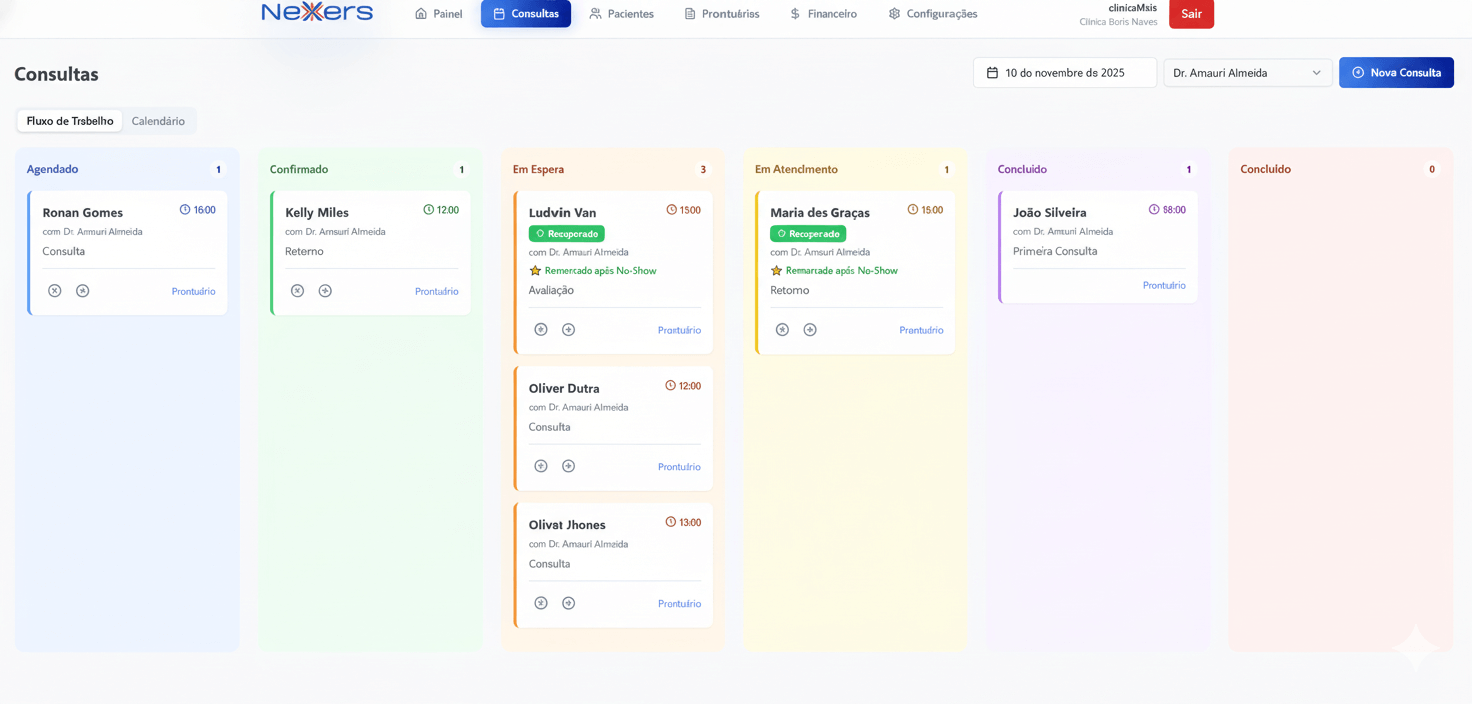Click the cancel icon on Ronan Gomes card
The height and width of the screenshot is (704, 1472).
click(x=55, y=290)
